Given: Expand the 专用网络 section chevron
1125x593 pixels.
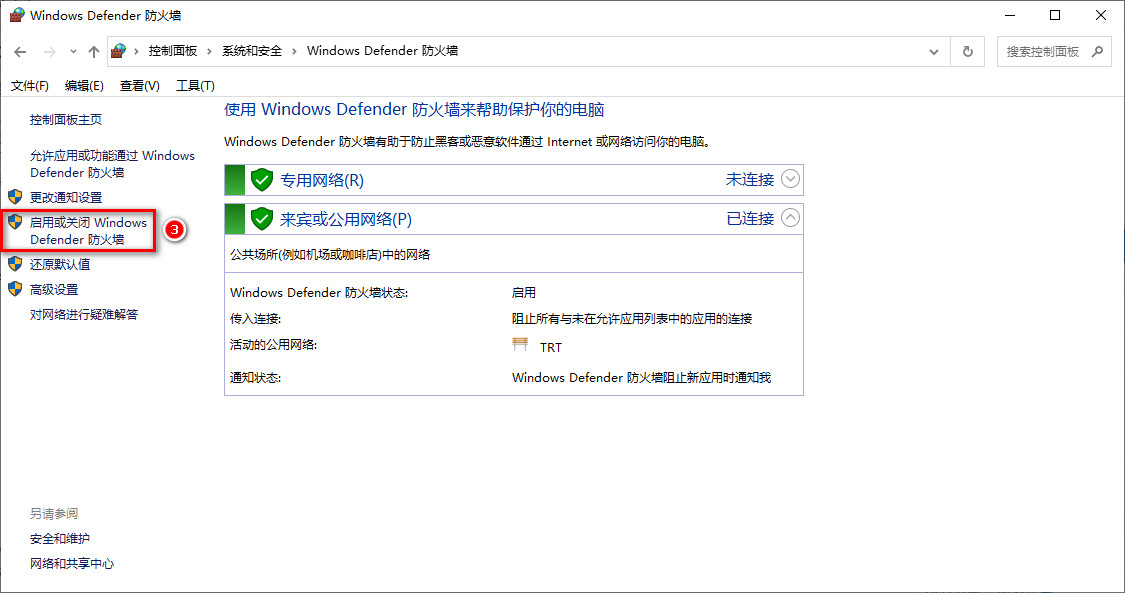Looking at the screenshot, I should pyautogui.click(x=790, y=179).
